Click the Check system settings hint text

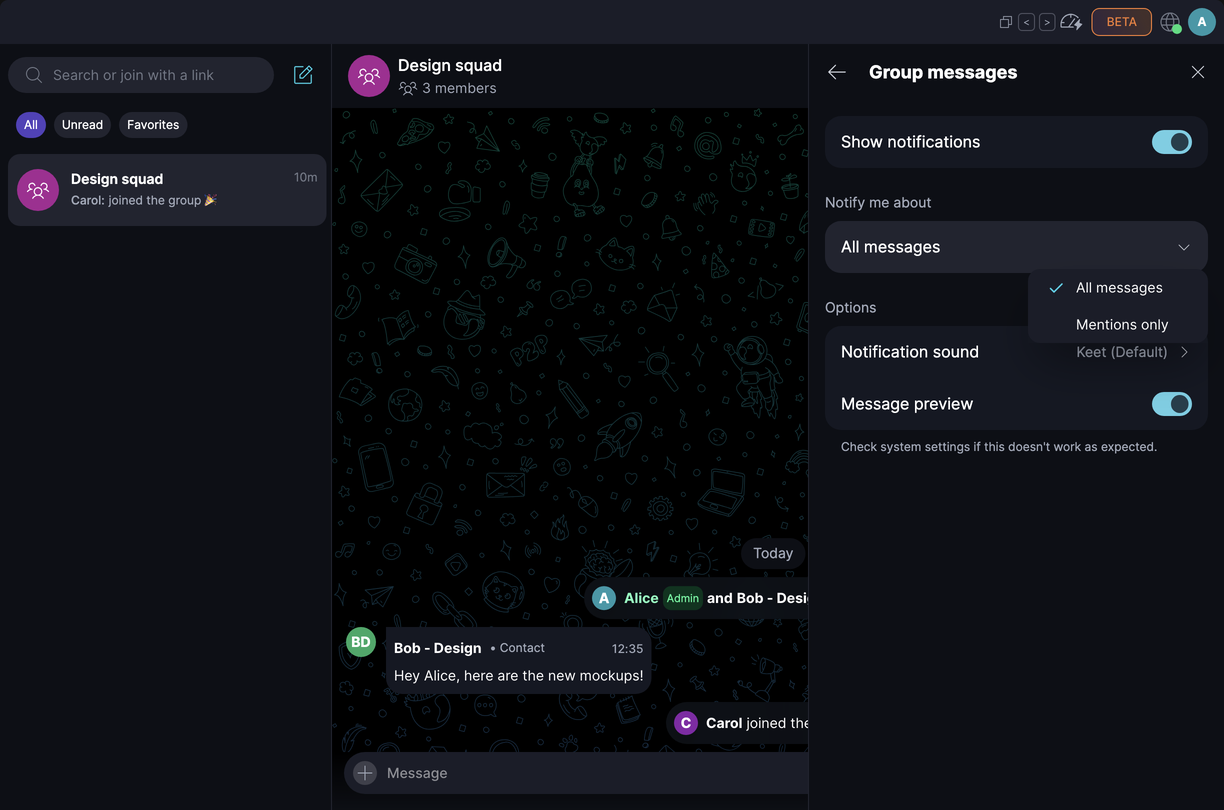point(999,447)
